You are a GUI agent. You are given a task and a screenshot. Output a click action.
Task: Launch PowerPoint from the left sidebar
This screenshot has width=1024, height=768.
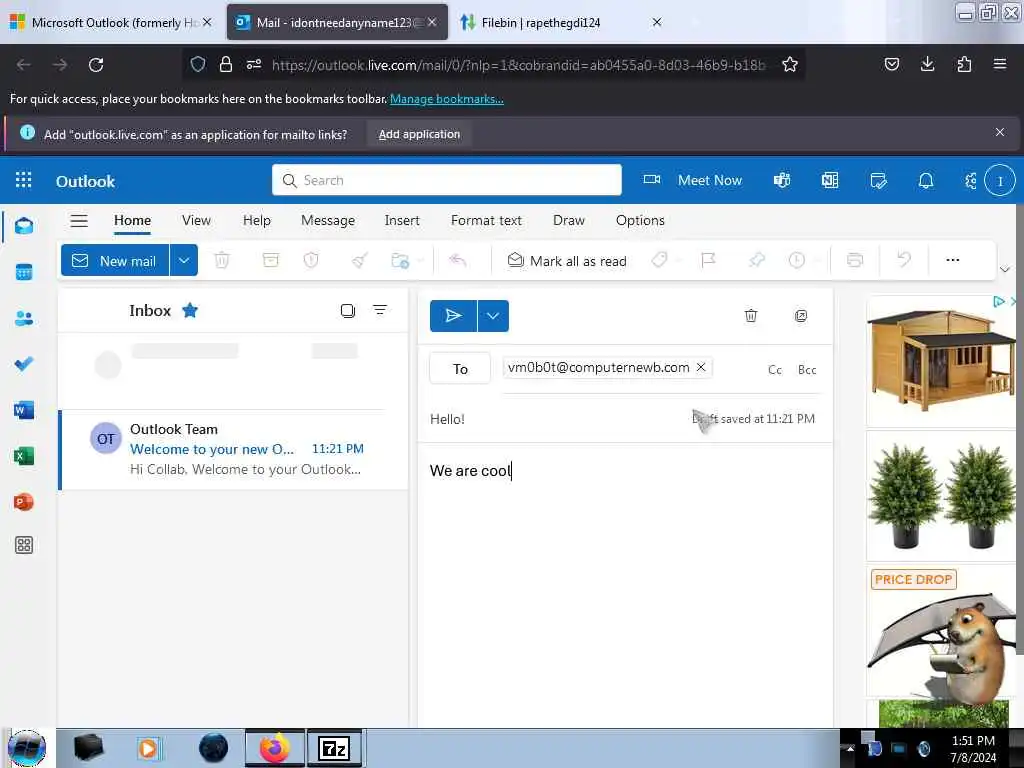coord(24,502)
